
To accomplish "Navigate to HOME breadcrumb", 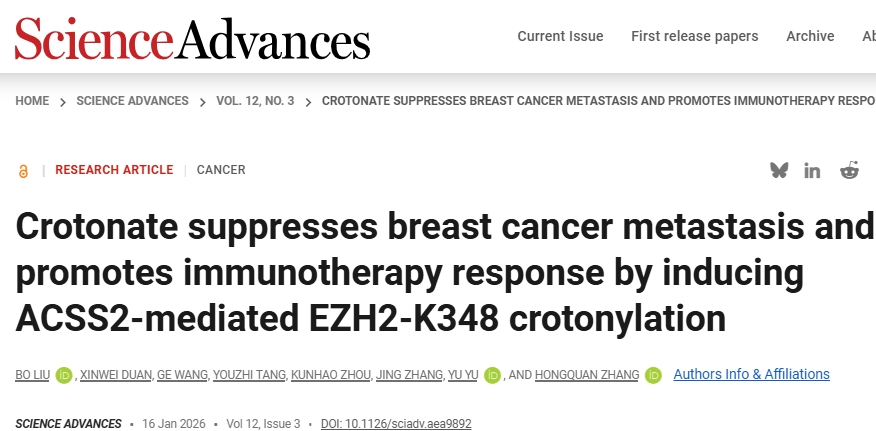I will [32, 101].
